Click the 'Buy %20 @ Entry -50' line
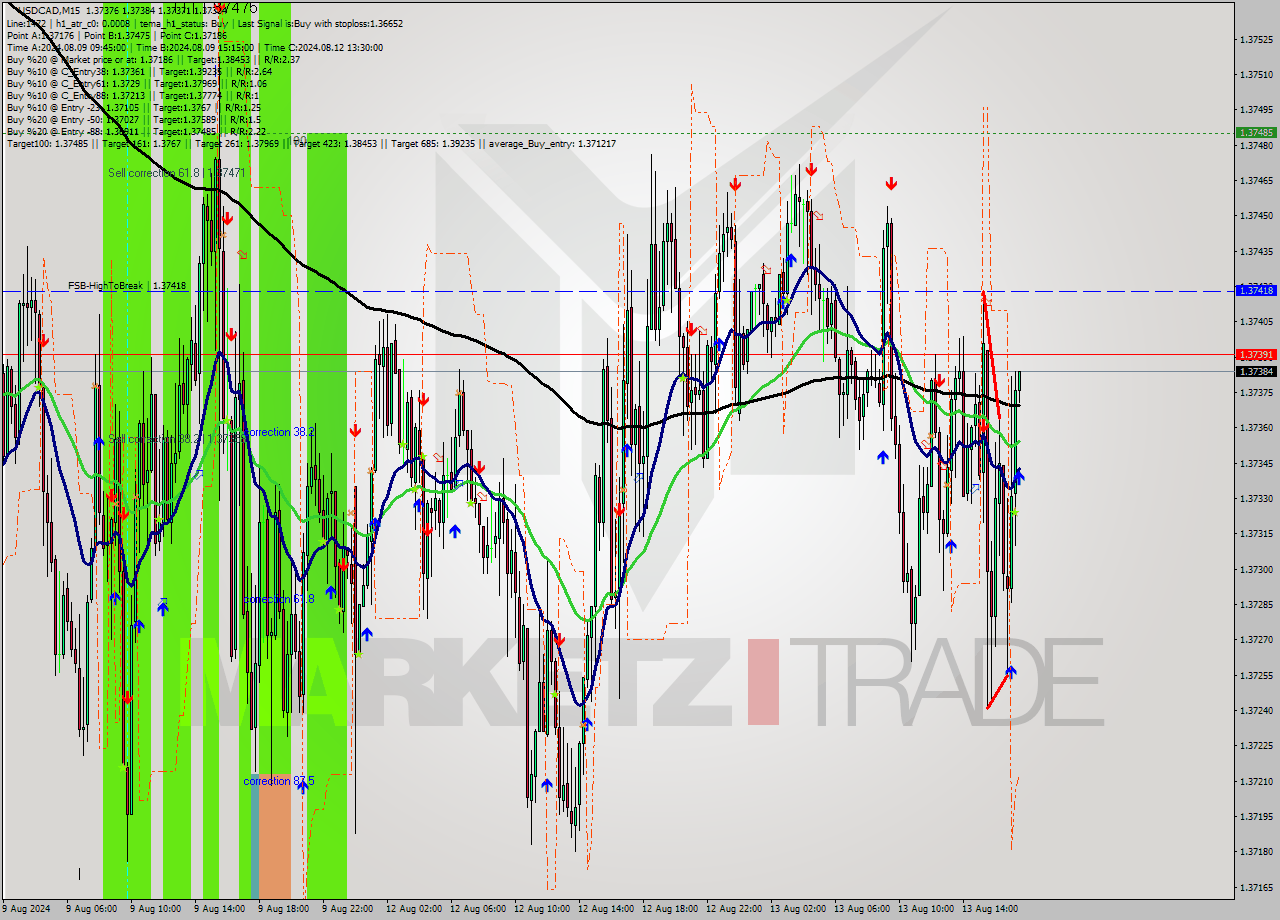 click(132, 119)
